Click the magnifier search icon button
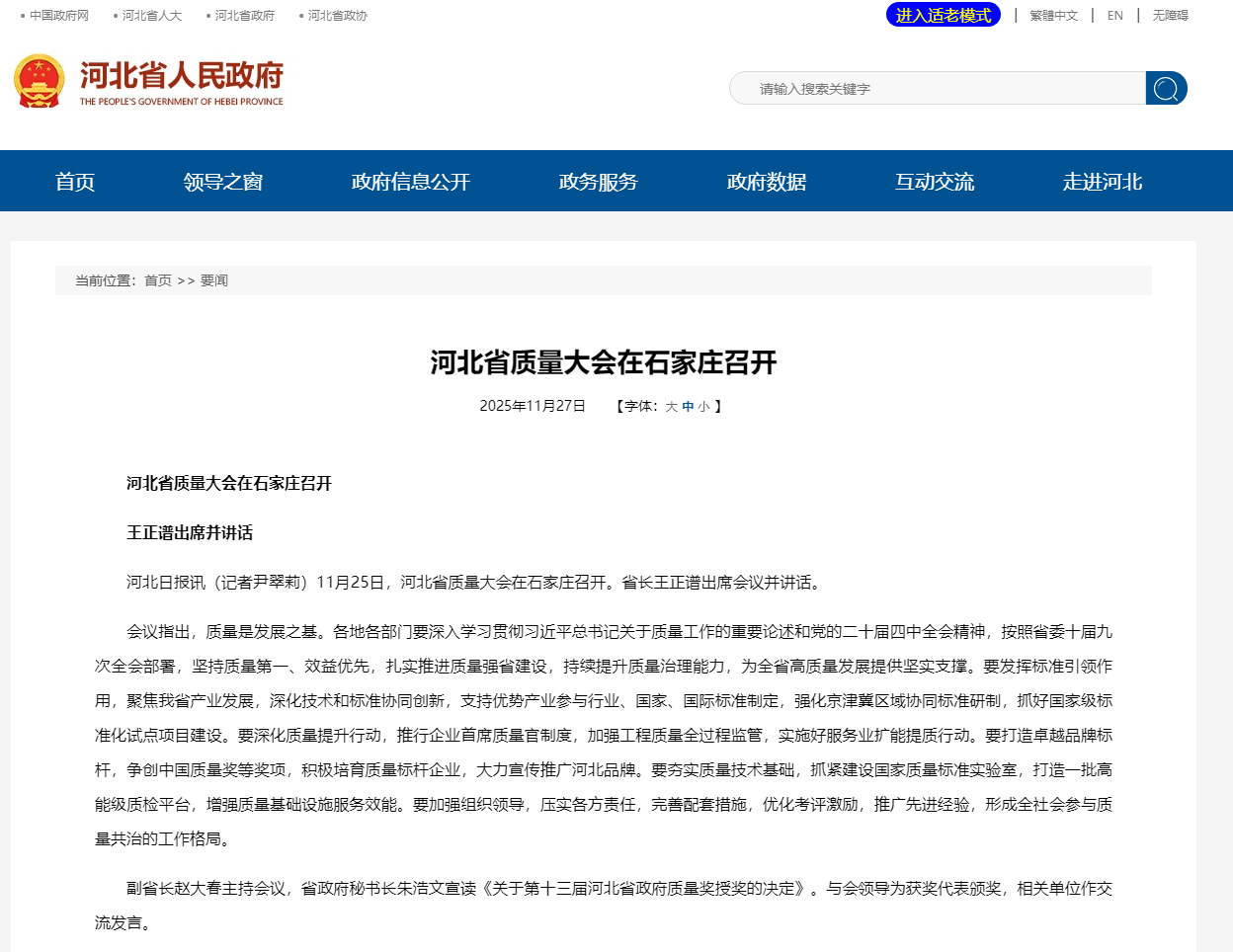 1166,89
